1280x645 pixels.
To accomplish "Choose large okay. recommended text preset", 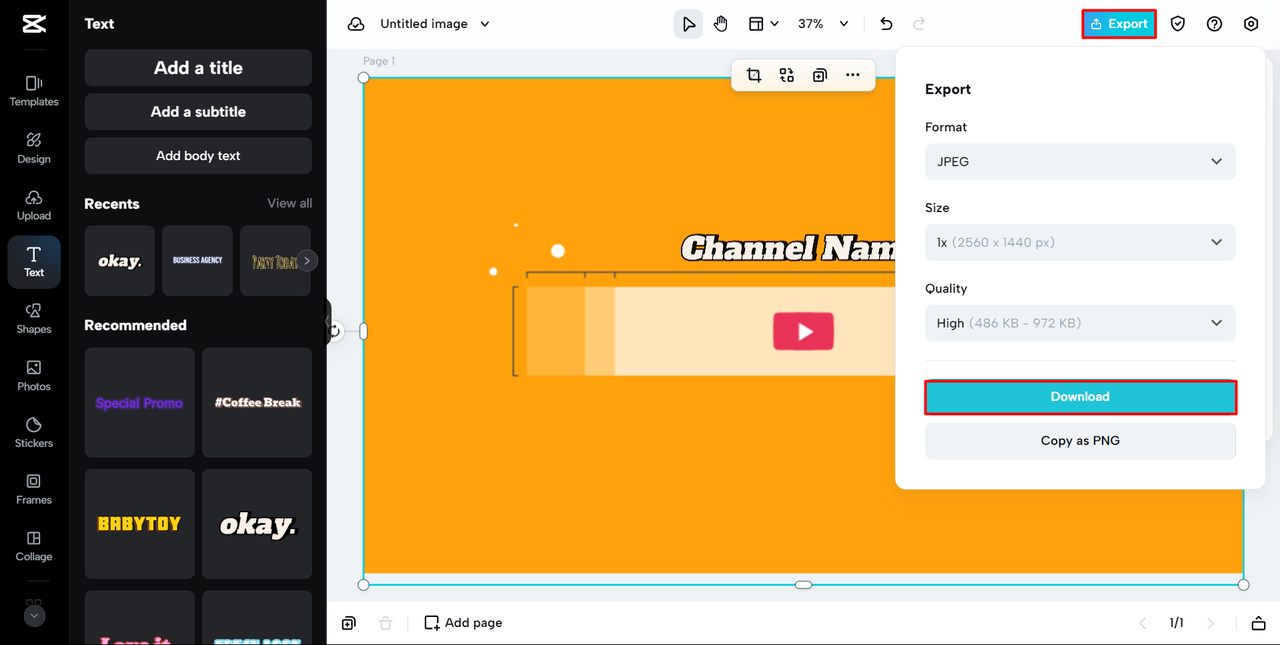I will [257, 524].
